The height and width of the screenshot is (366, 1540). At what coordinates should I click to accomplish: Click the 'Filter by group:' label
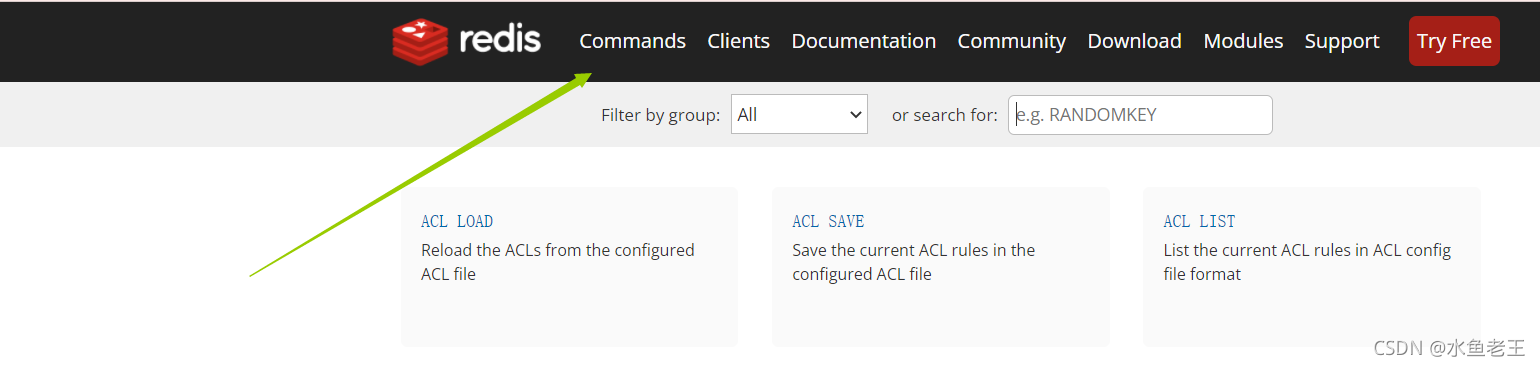(x=660, y=115)
